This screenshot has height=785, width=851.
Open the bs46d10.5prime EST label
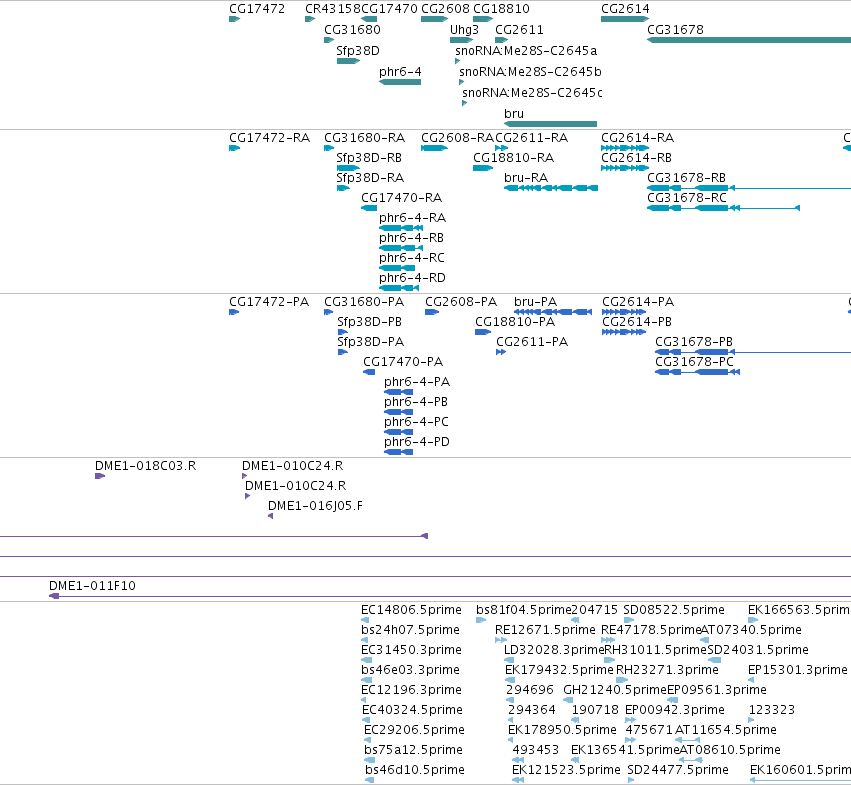pyautogui.click(x=415, y=770)
